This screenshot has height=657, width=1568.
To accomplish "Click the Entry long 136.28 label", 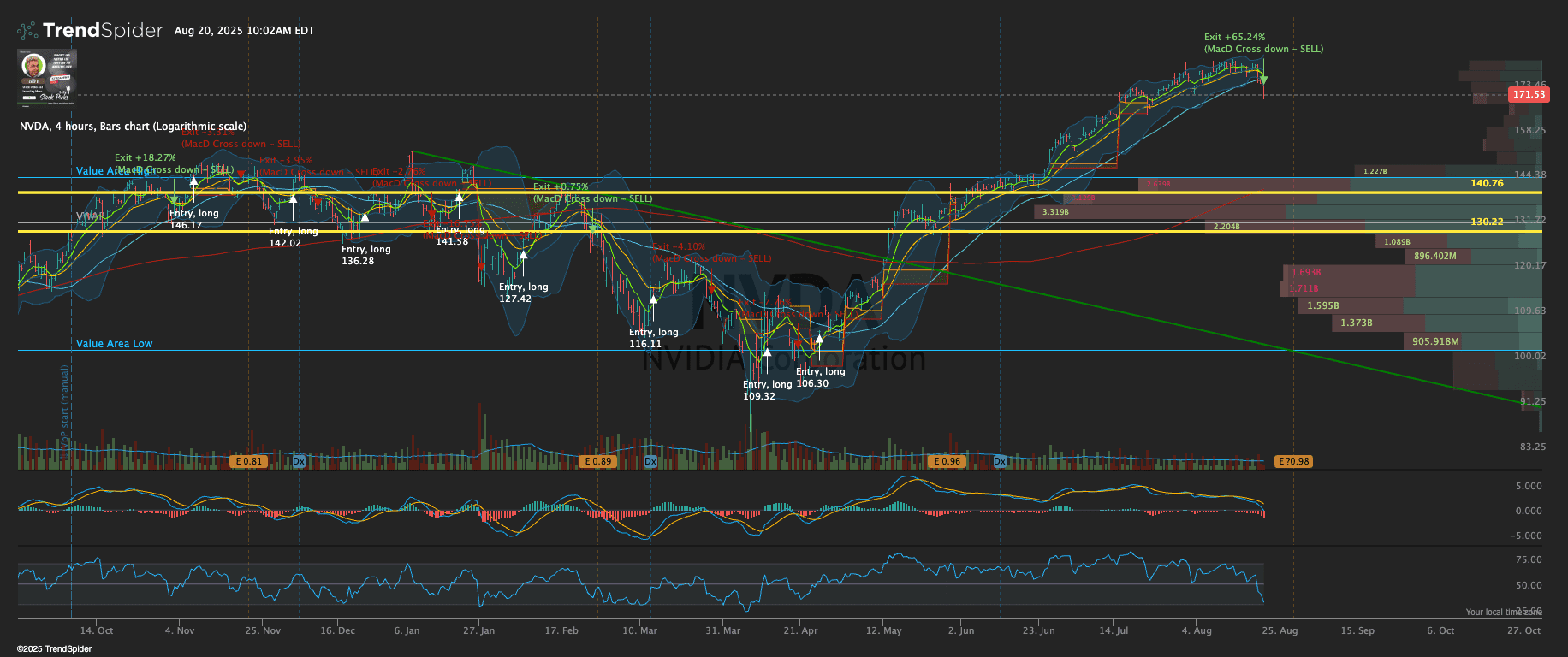I will coord(365,255).
